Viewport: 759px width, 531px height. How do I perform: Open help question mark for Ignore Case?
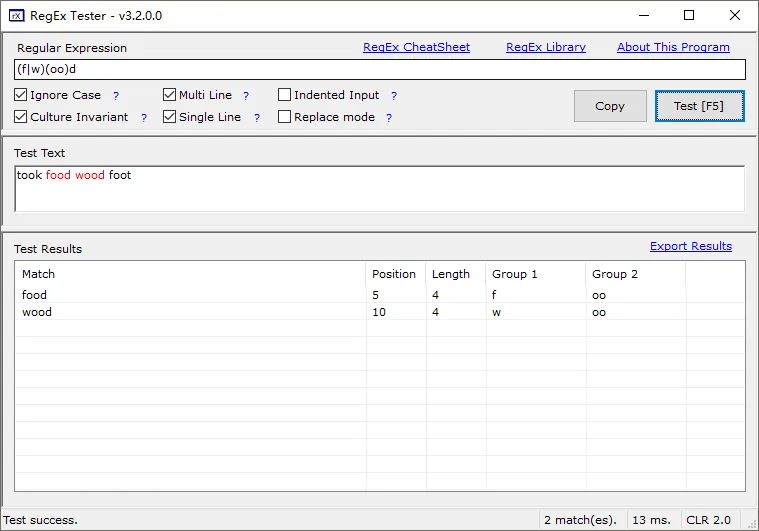pos(116,96)
